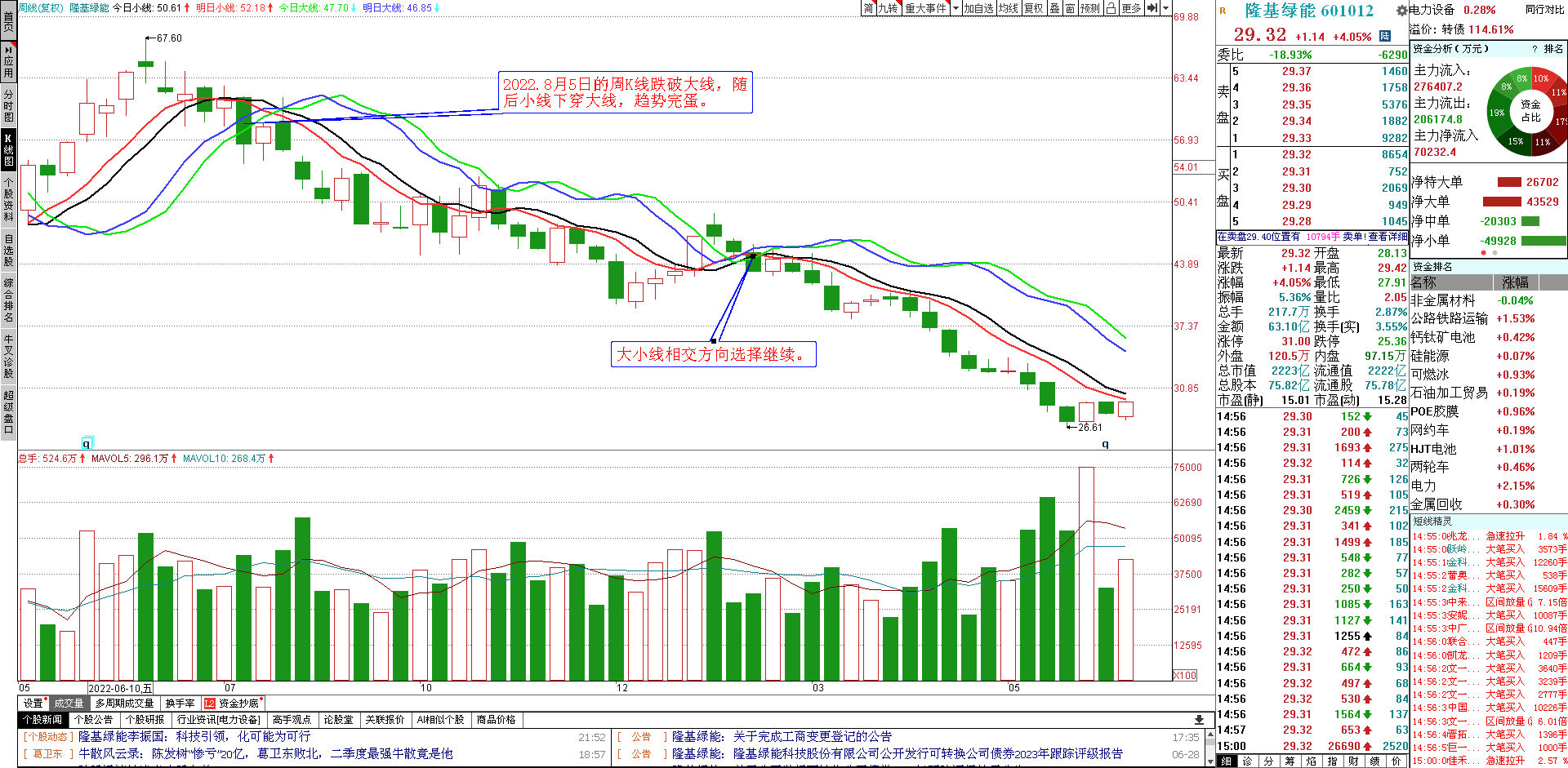
Task: Click the 叠 overlay toolbar icon
Action: [1054, 8]
